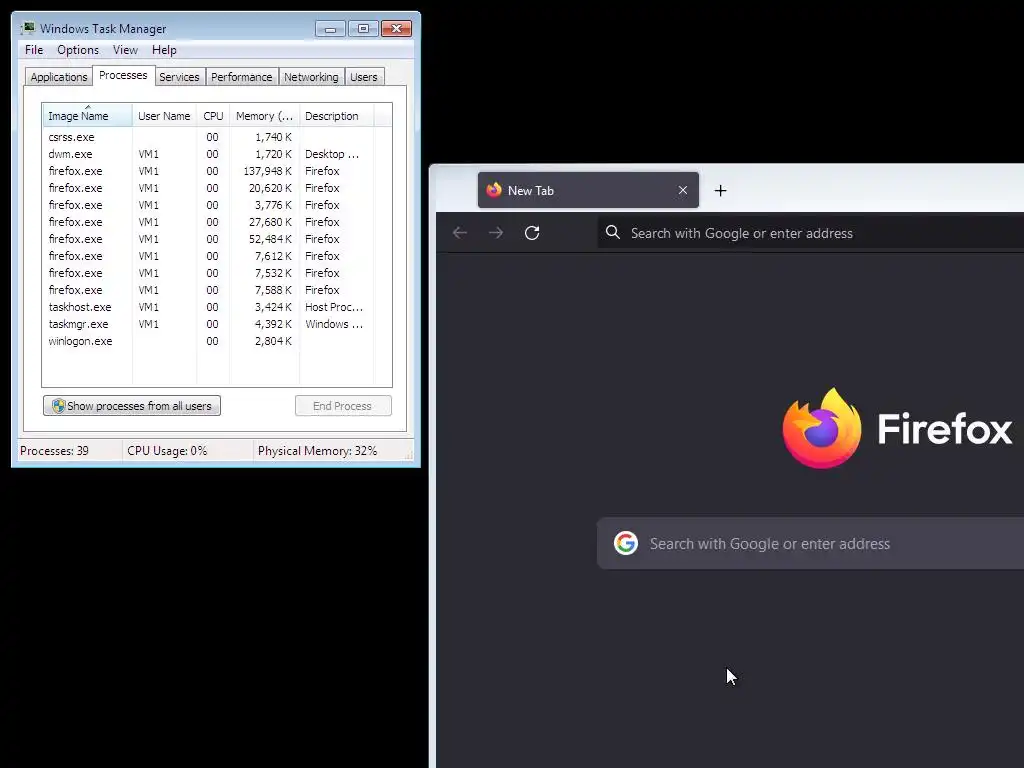
Task: Click the Firefox back arrow
Action: point(460,232)
